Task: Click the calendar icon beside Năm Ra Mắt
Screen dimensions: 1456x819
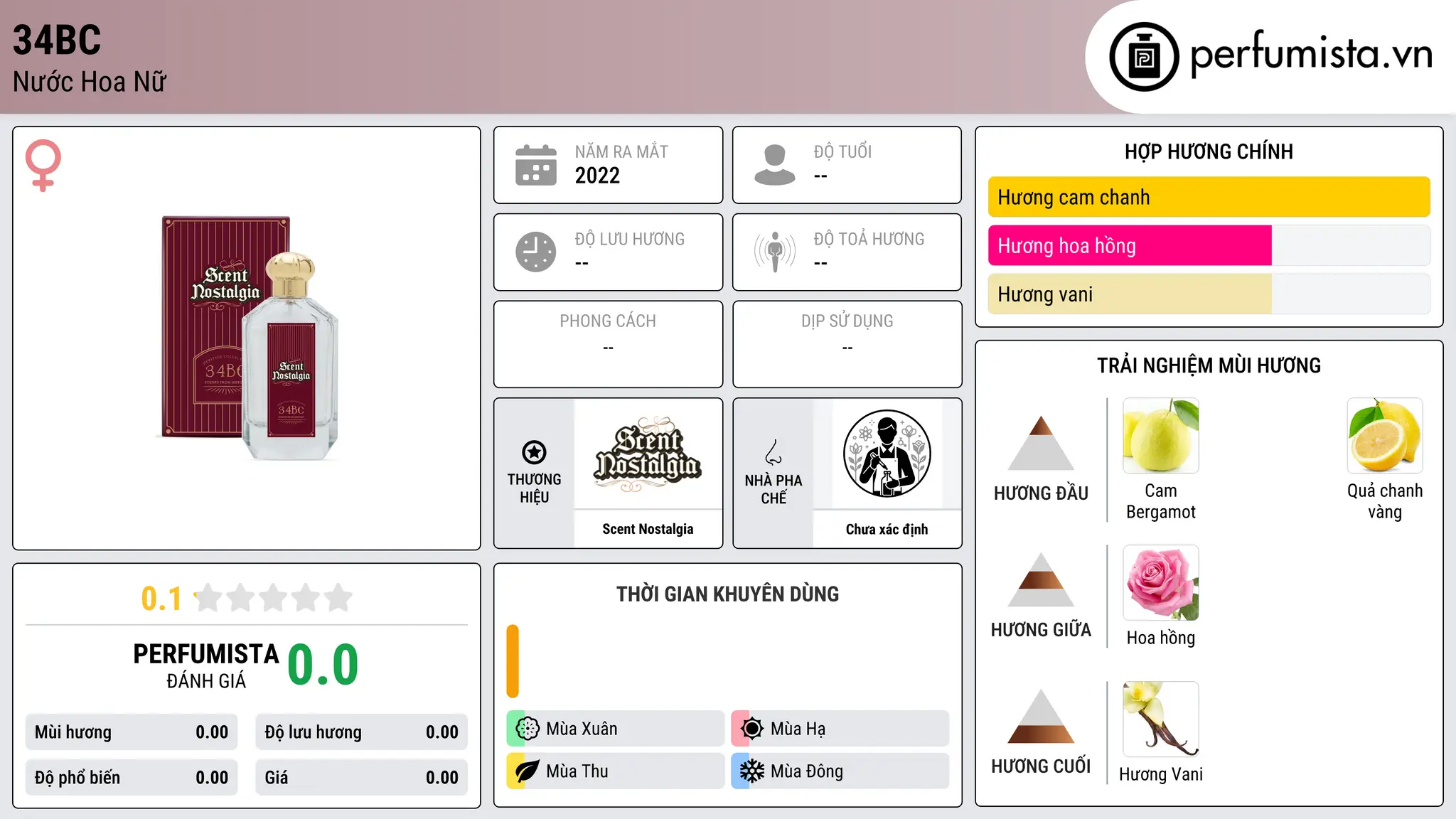Action: (x=536, y=165)
